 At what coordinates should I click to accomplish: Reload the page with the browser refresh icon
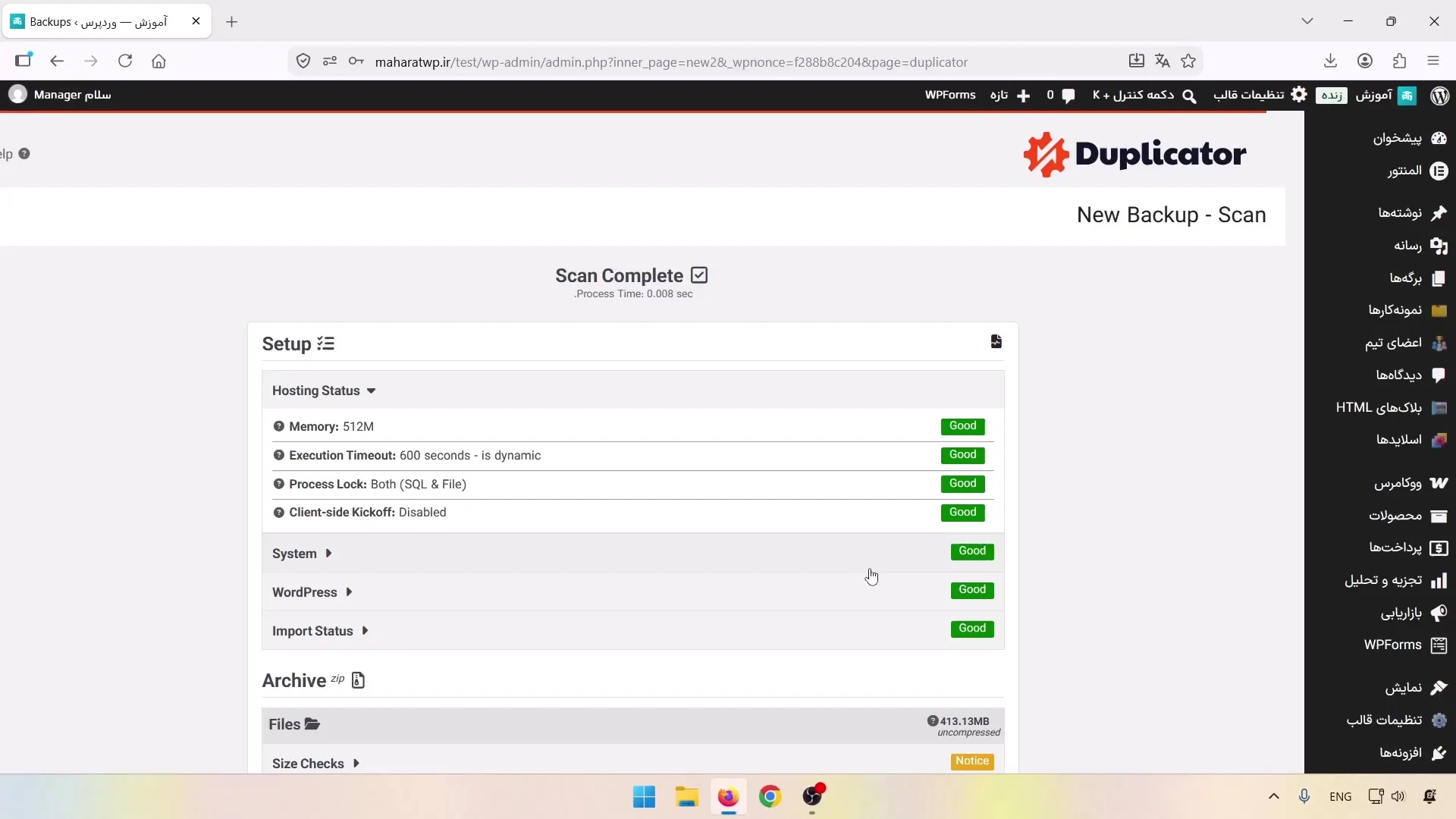click(125, 61)
